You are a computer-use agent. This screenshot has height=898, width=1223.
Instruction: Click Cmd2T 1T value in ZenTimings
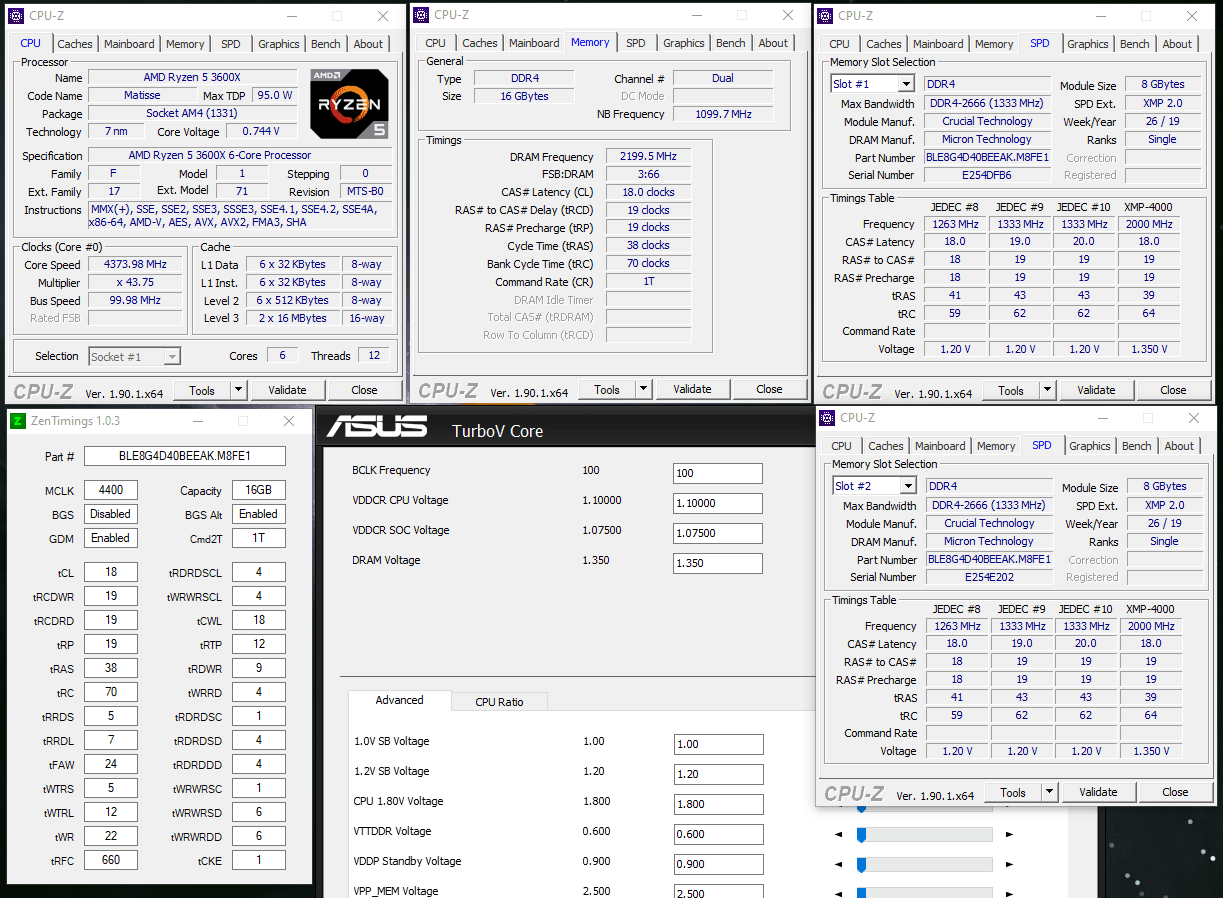258,538
